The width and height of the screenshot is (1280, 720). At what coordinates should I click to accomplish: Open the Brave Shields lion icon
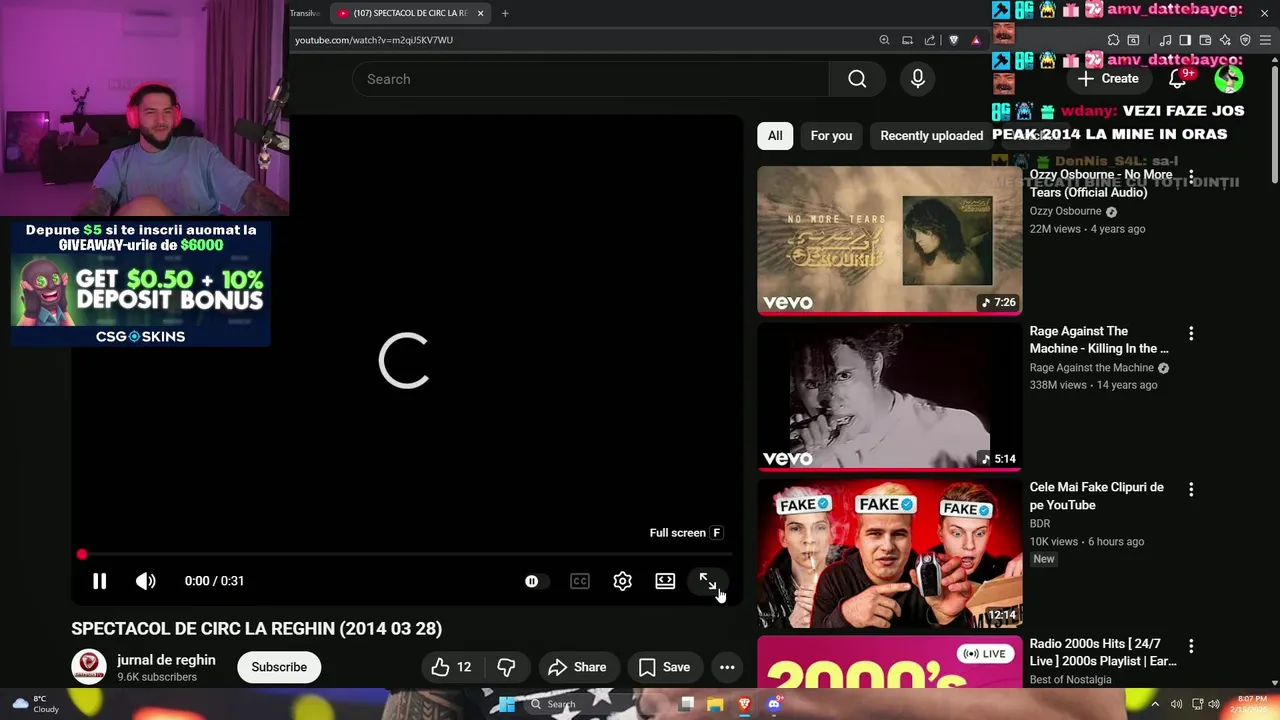(953, 40)
